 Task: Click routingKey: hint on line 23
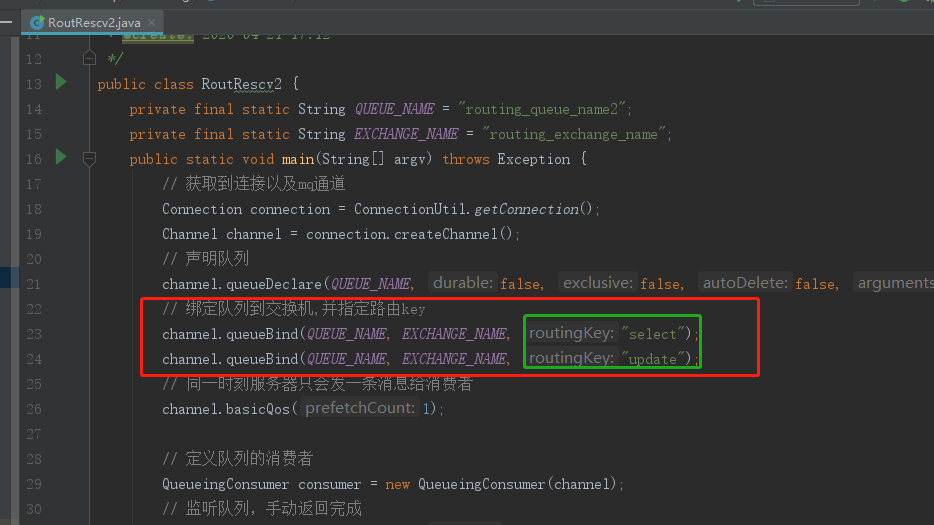(x=572, y=333)
